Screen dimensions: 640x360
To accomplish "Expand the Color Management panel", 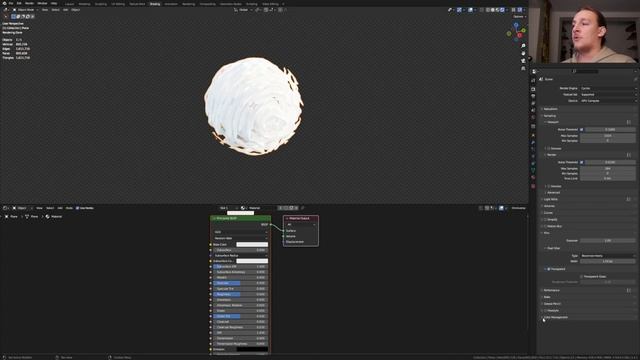I will [555, 317].
